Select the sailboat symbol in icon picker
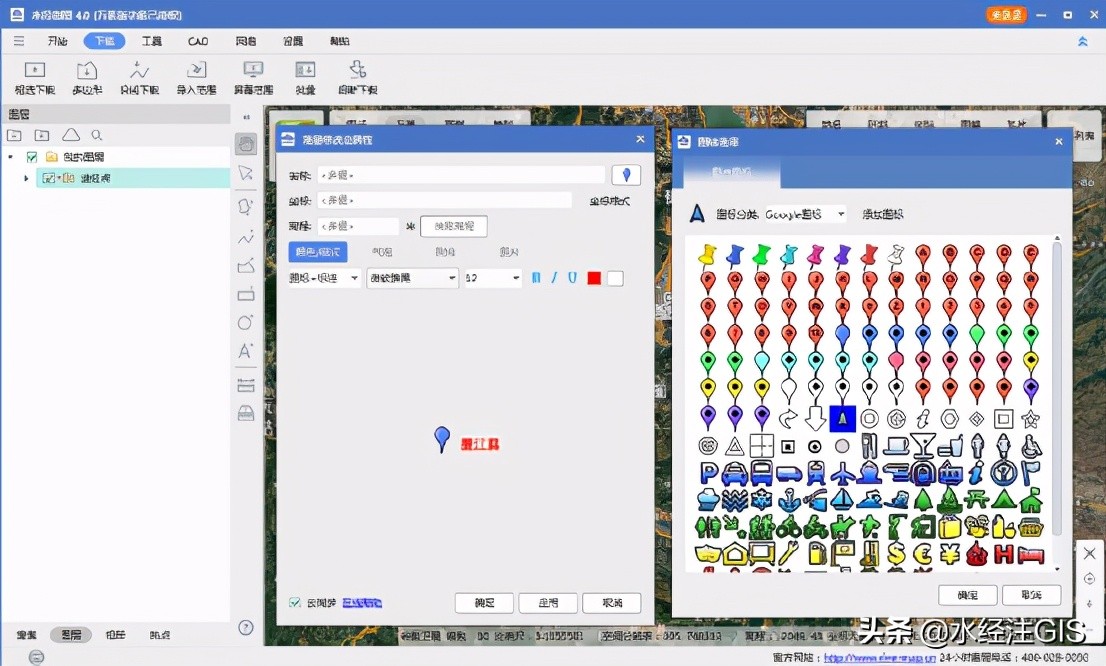Screen dimensions: 1106x666 click(x=842, y=500)
